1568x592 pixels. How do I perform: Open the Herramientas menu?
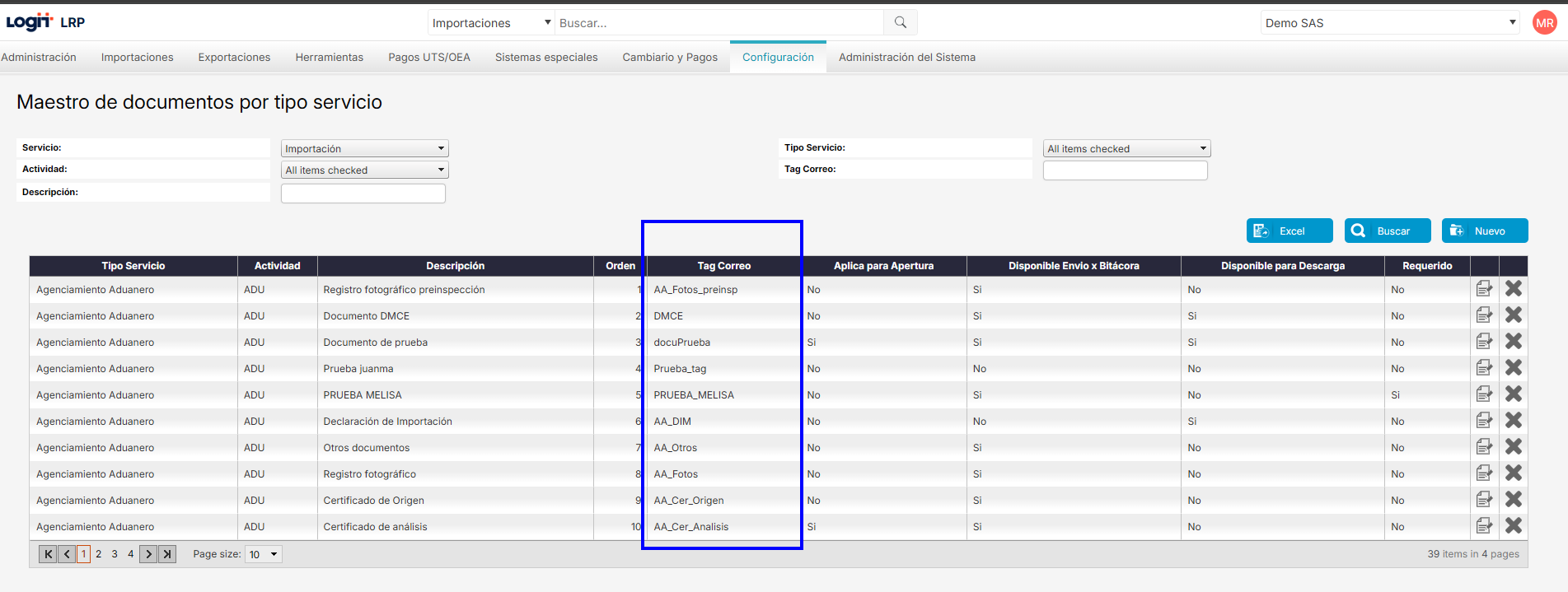click(x=330, y=57)
